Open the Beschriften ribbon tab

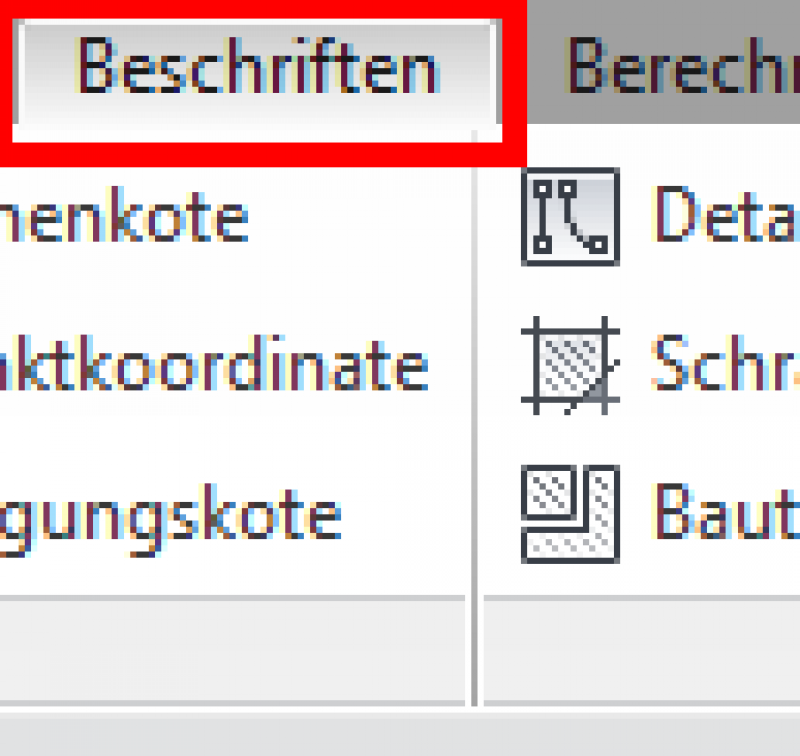(257, 71)
